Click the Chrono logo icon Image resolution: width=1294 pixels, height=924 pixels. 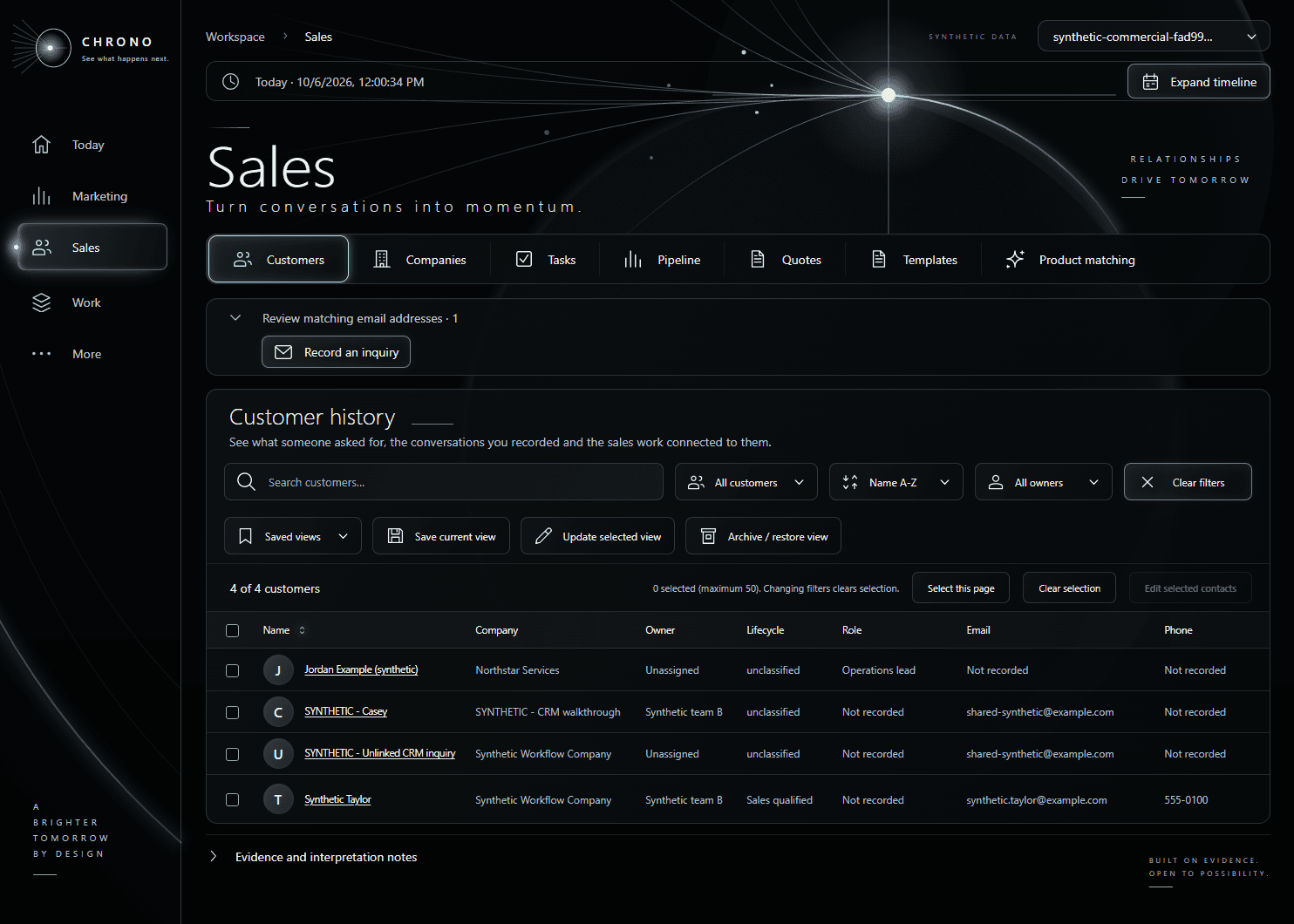click(x=51, y=48)
